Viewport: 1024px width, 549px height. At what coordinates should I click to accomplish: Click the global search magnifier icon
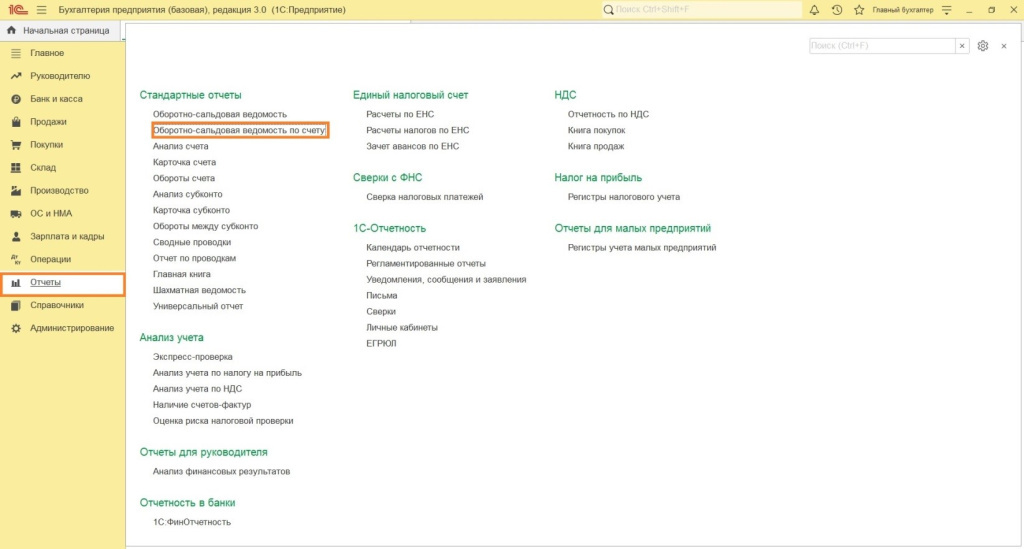[x=609, y=10]
